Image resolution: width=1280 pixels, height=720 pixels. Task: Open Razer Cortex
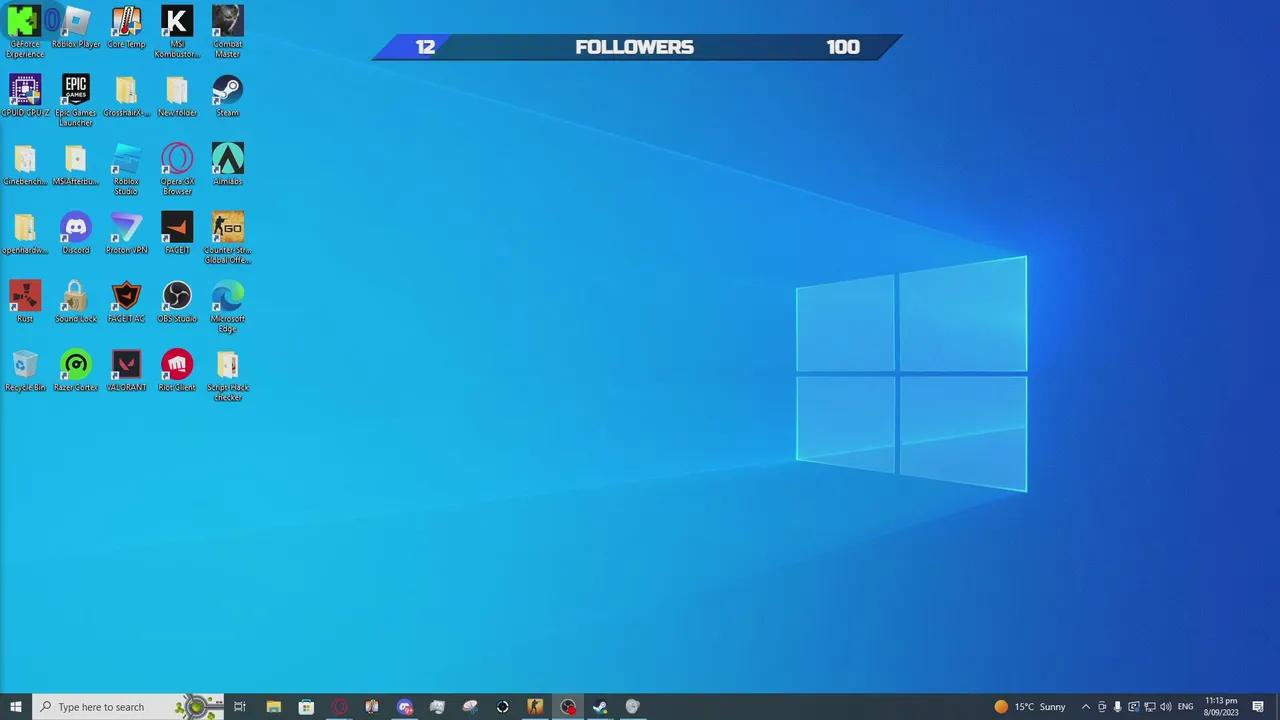coord(76,363)
